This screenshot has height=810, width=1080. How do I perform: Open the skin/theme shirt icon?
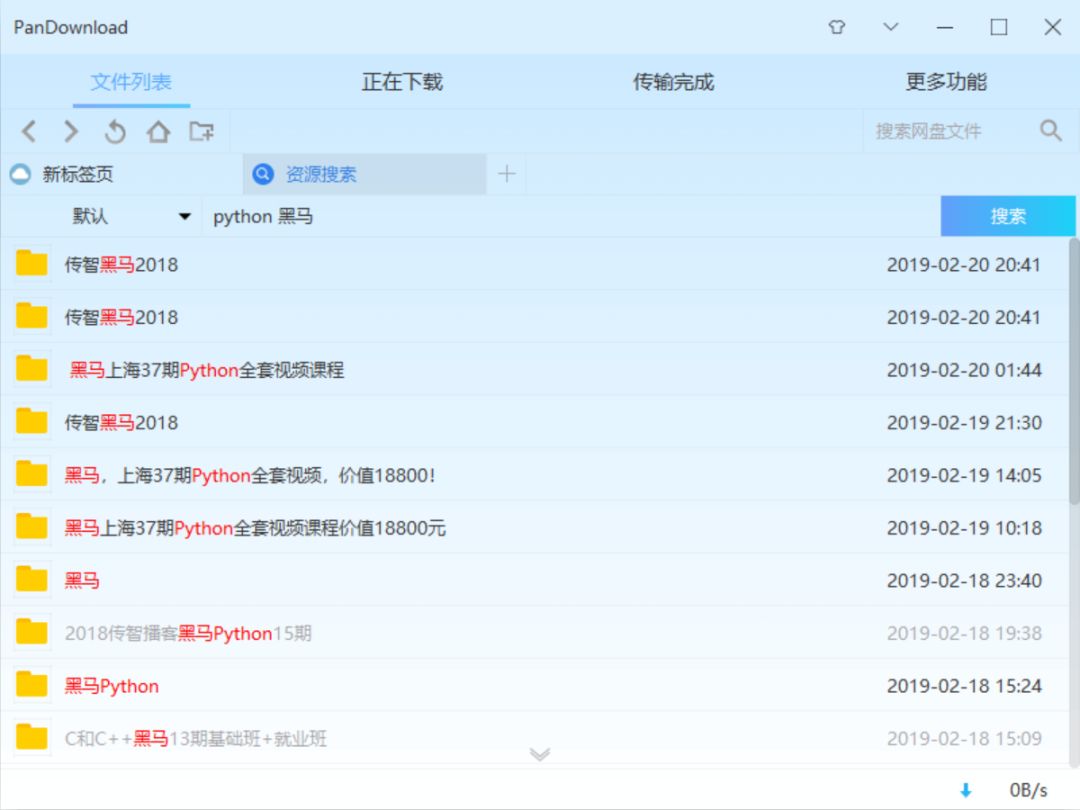[x=837, y=27]
